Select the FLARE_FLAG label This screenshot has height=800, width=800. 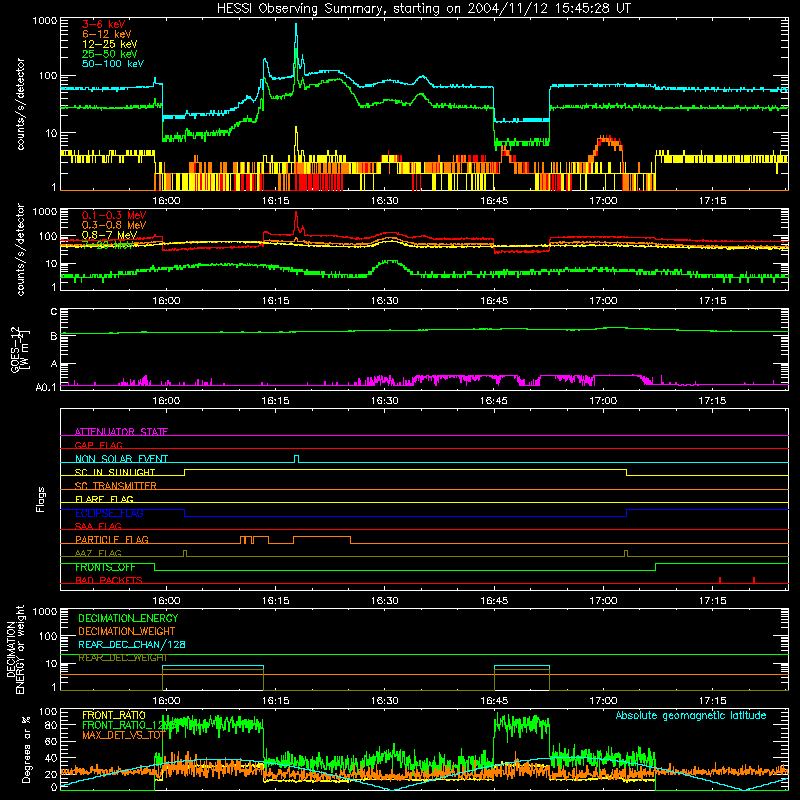(x=104, y=499)
